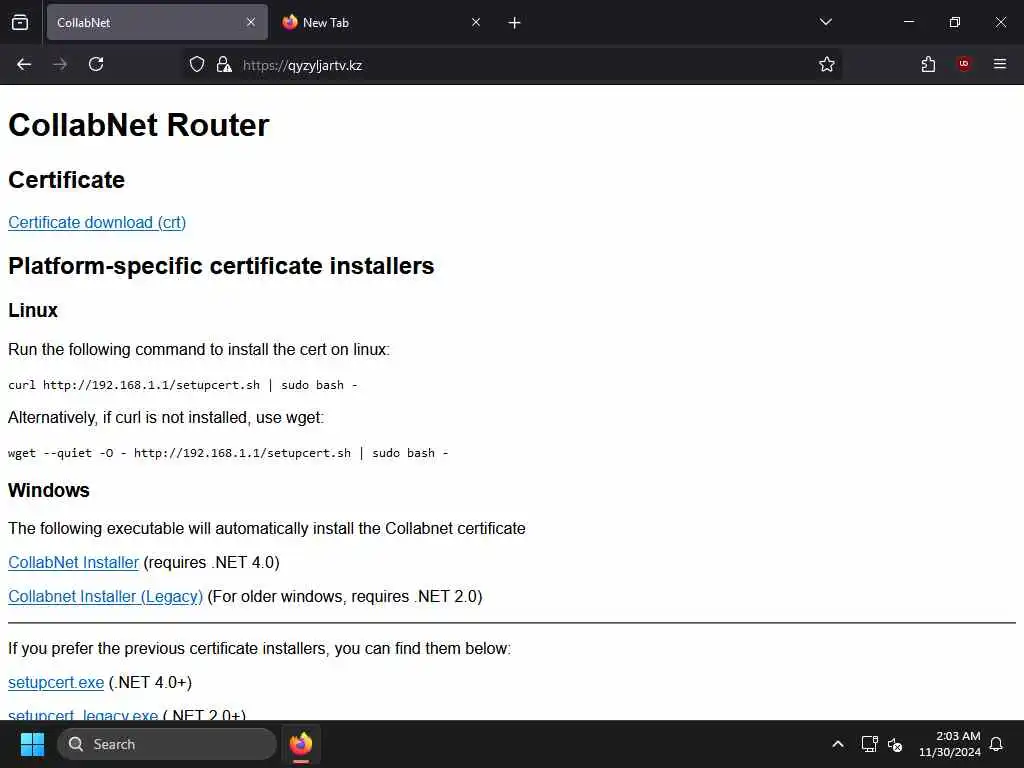Image resolution: width=1024 pixels, height=768 pixels.
Task: Open Firefox application hamburger menu
Action: pyautogui.click(x=1000, y=64)
